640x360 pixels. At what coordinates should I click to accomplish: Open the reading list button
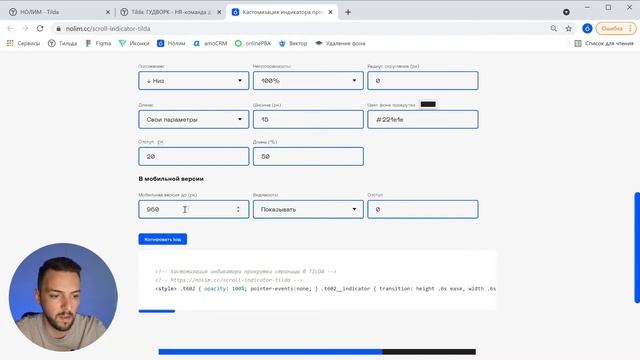(x=604, y=43)
